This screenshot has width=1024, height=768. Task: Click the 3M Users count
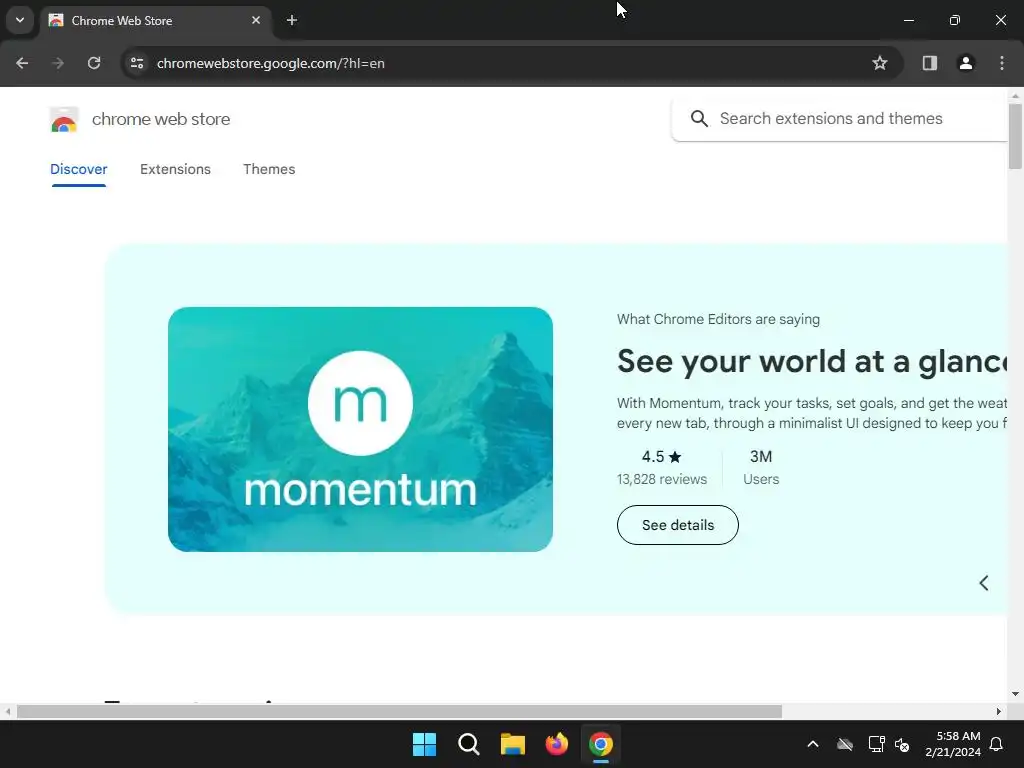(x=761, y=468)
